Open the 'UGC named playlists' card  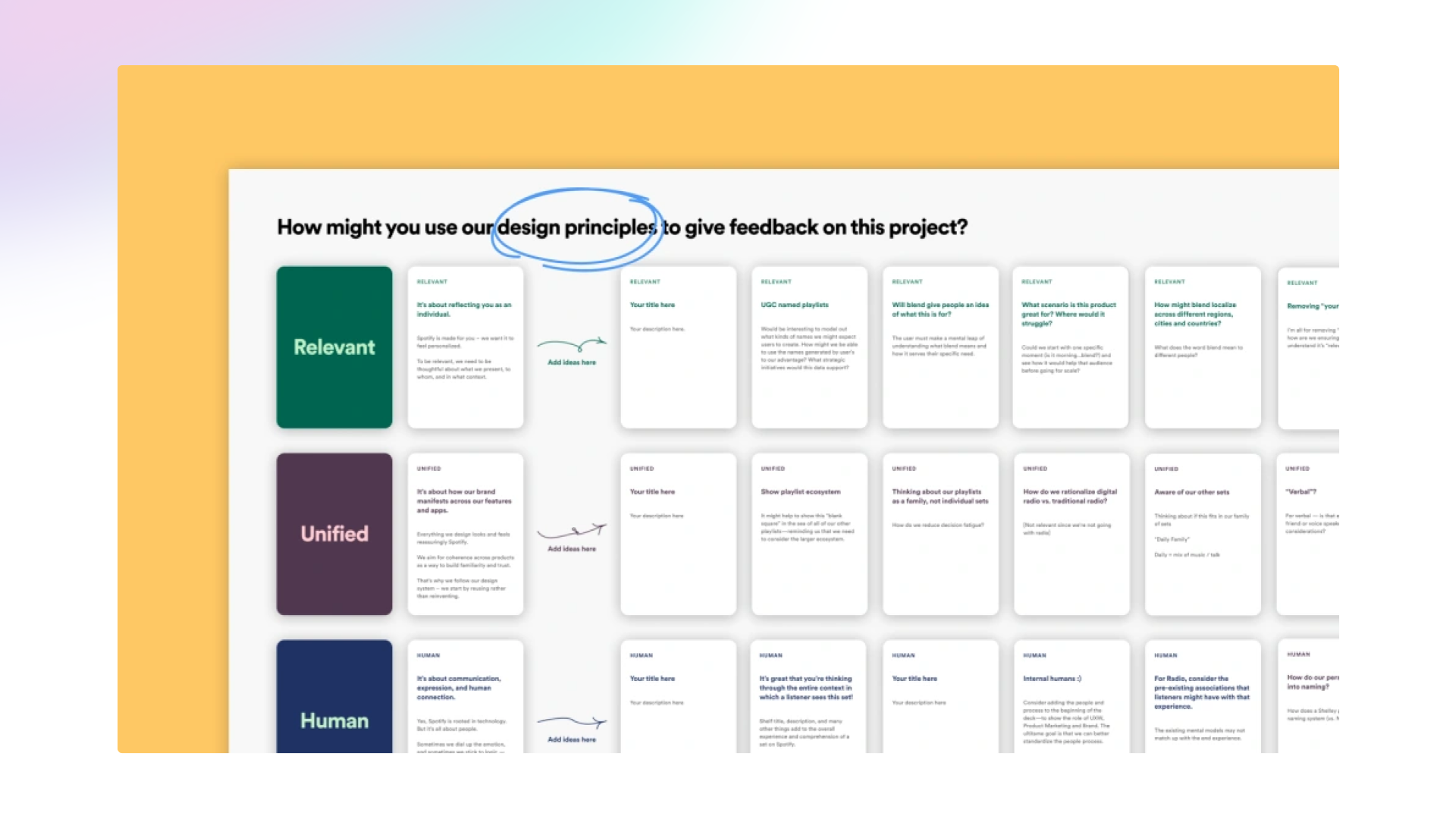pos(809,347)
